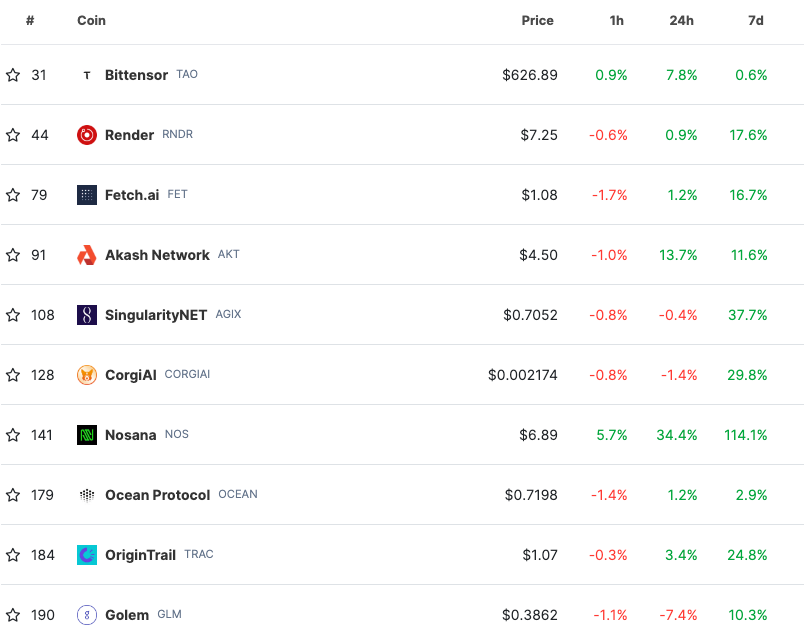Sort by the 7d change header
Image resolution: width=804 pixels, height=628 pixels.
click(756, 21)
